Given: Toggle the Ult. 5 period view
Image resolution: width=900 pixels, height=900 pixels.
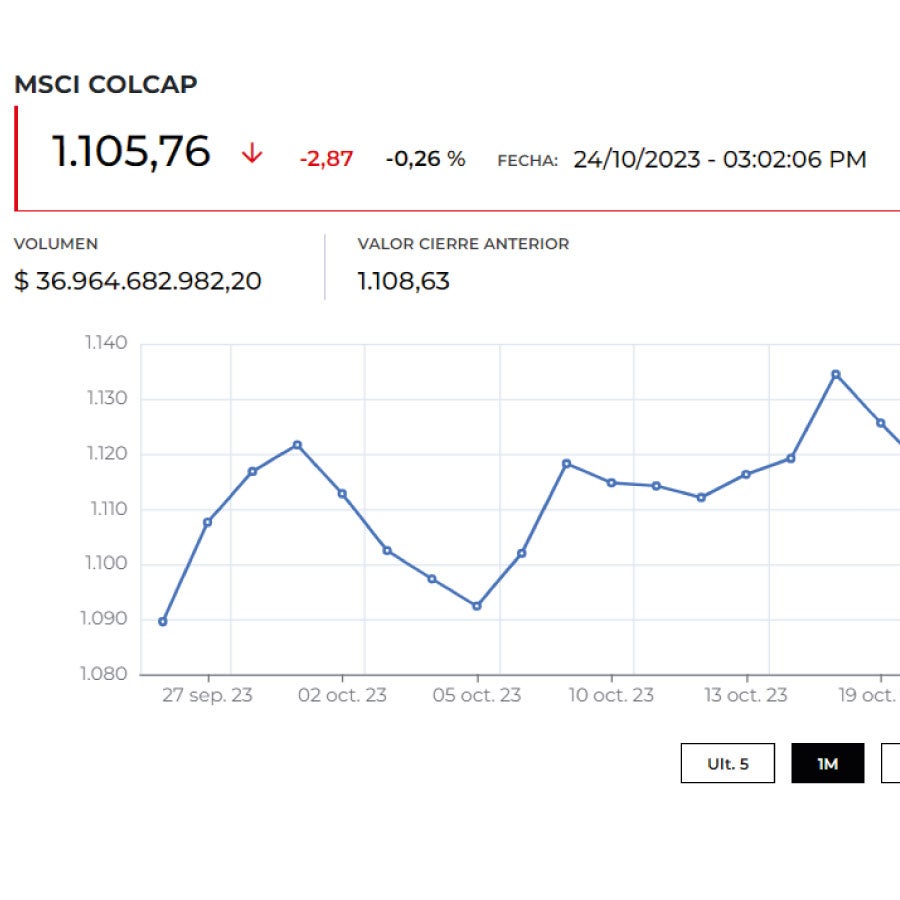Looking at the screenshot, I should pyautogui.click(x=729, y=763).
